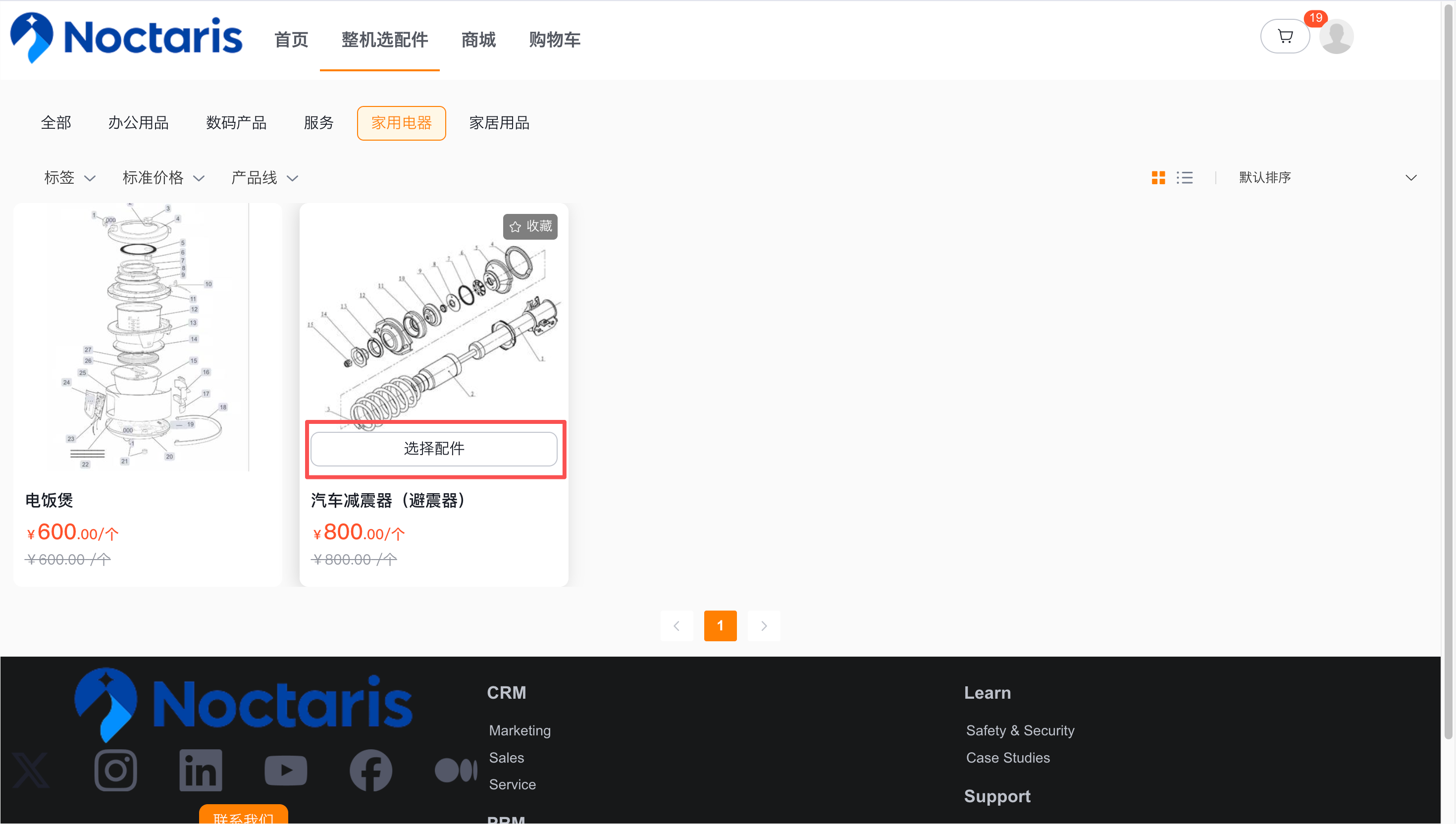This screenshot has width=1456, height=824.
Task: Open LinkedIn icon in footer
Action: pos(200,770)
